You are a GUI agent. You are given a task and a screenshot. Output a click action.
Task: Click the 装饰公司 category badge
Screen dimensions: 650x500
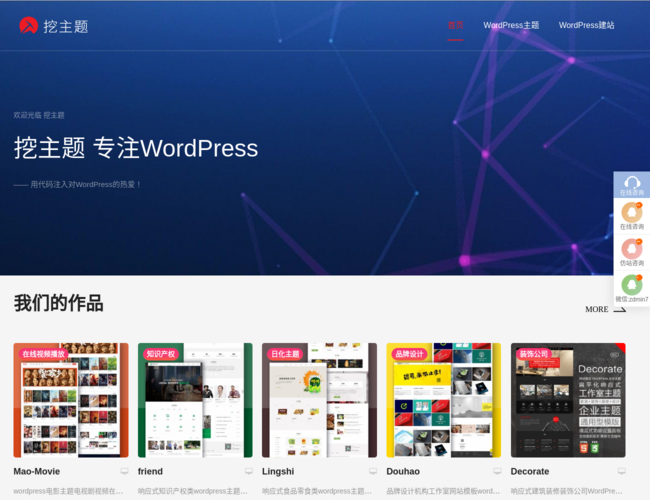(534, 354)
